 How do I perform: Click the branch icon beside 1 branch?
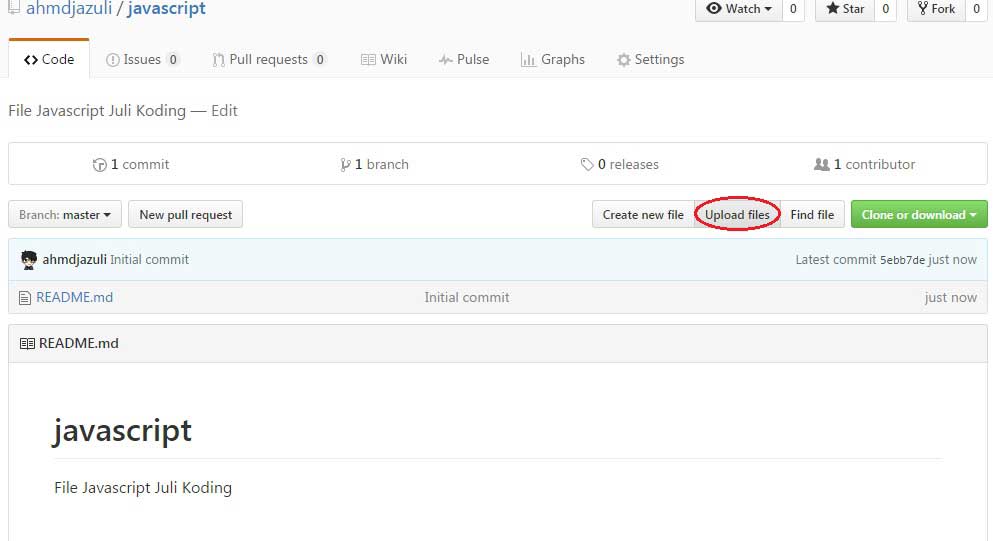[345, 165]
